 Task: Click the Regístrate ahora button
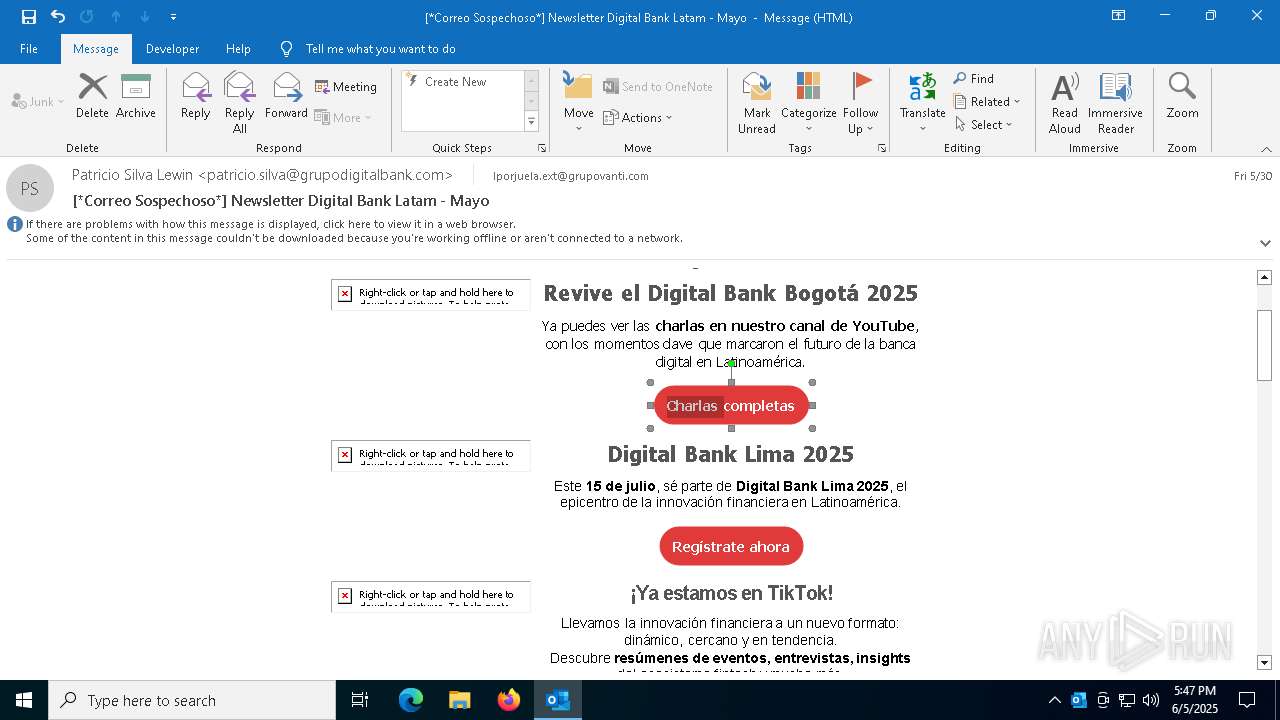731,546
